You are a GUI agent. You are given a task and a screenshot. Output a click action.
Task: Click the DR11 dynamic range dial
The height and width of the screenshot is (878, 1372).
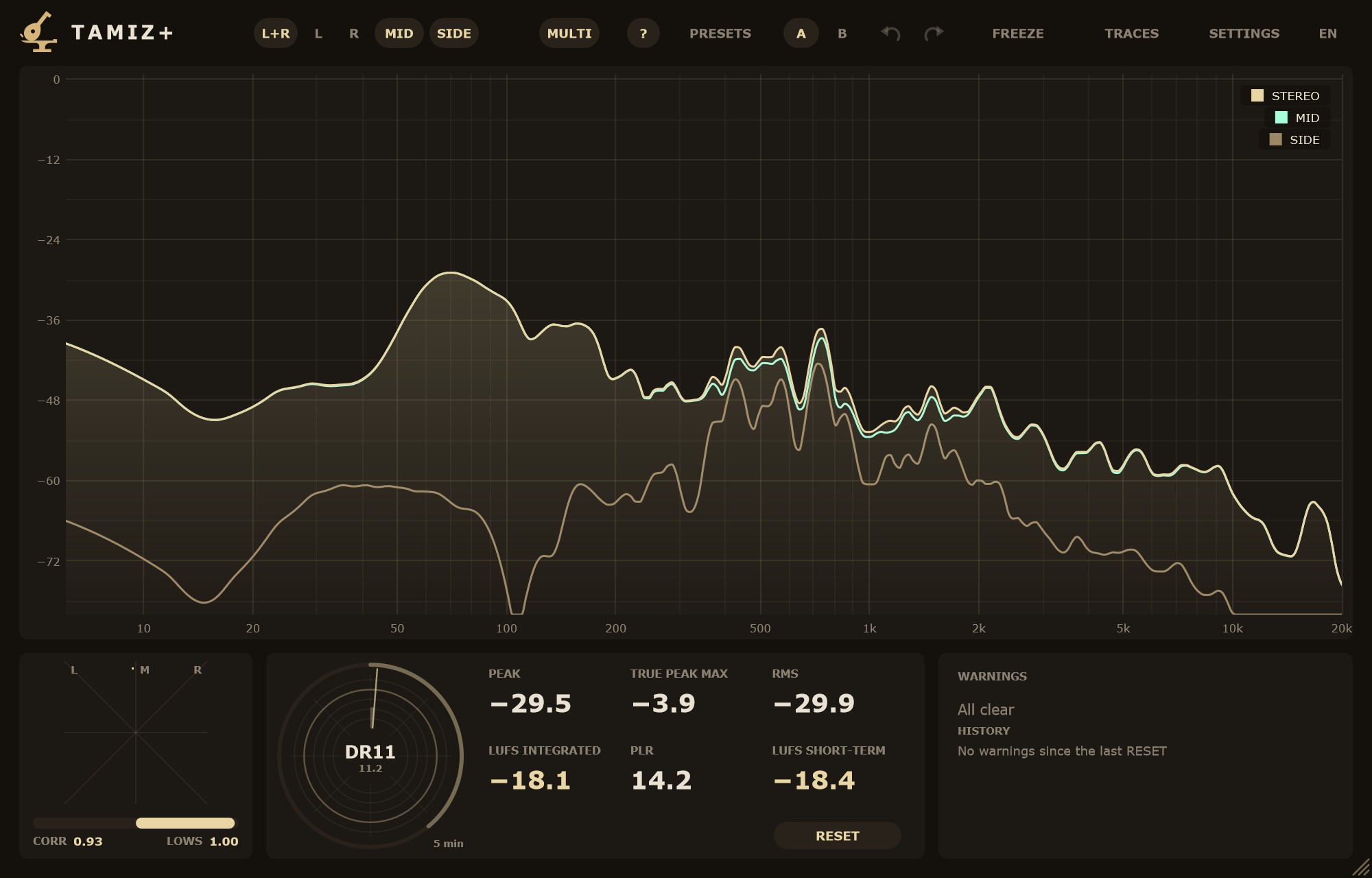click(x=370, y=756)
